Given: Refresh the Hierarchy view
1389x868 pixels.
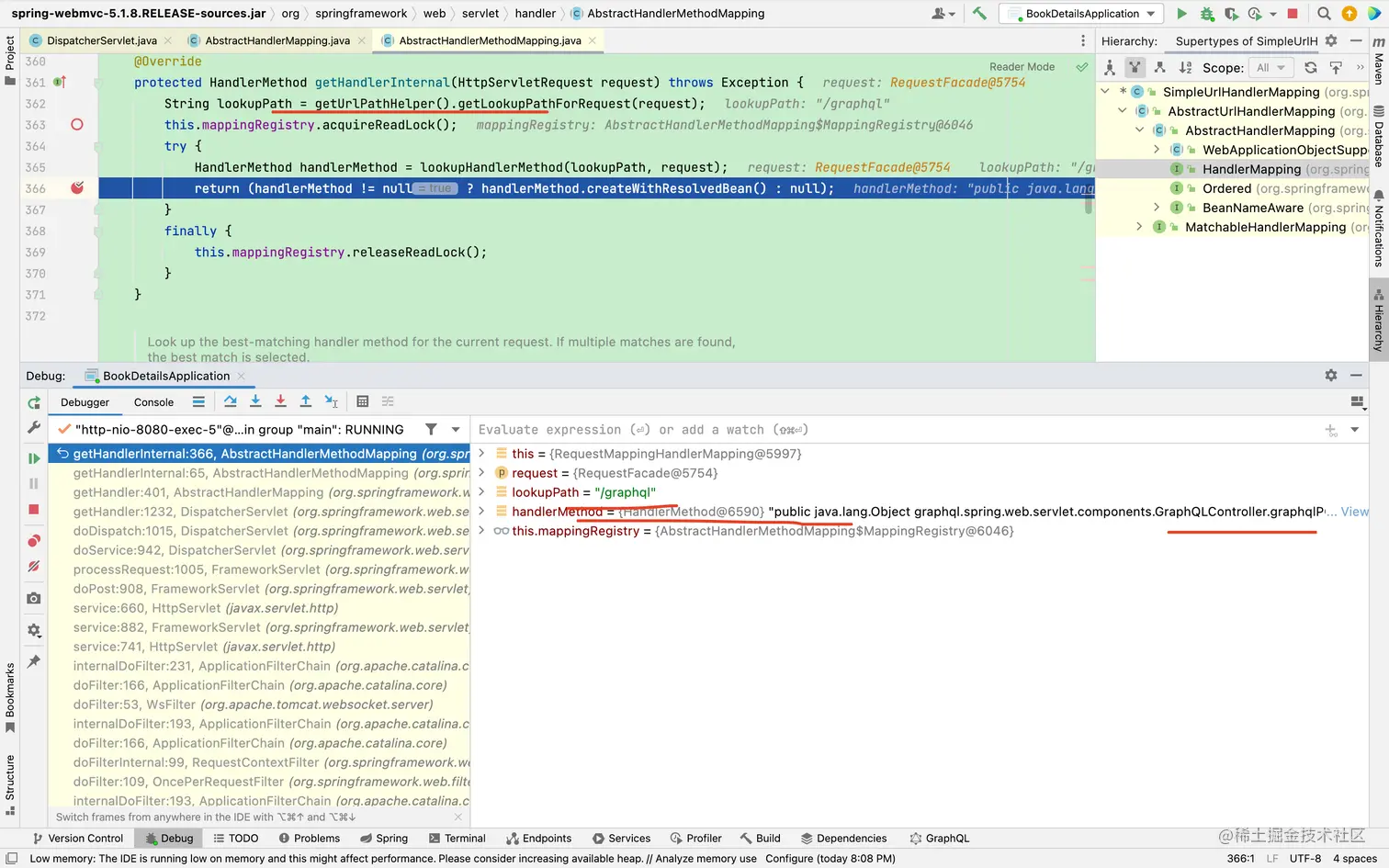Looking at the screenshot, I should [1311, 67].
